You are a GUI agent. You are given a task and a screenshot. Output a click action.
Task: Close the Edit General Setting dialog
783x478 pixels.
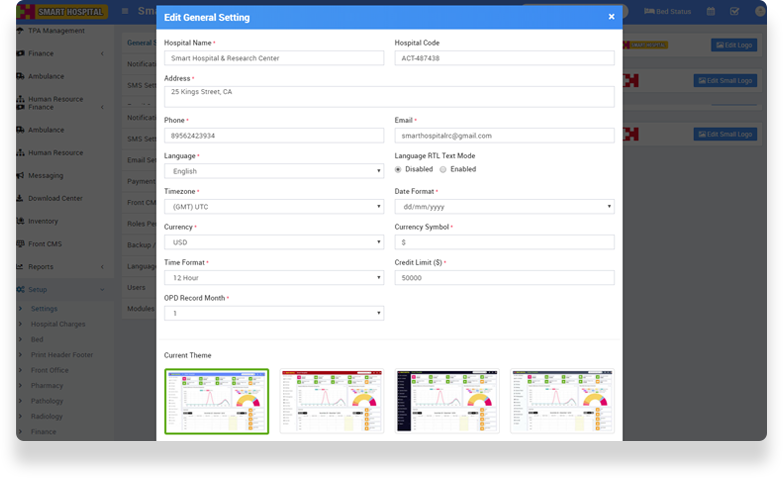tap(611, 17)
